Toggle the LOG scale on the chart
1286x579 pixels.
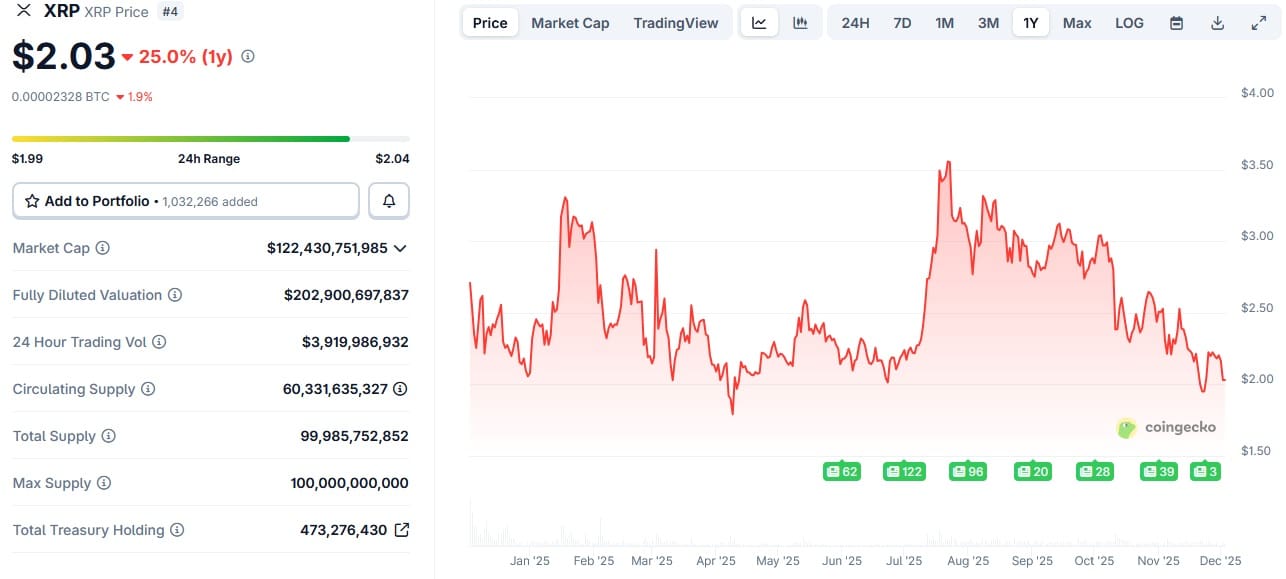[x=1129, y=21]
